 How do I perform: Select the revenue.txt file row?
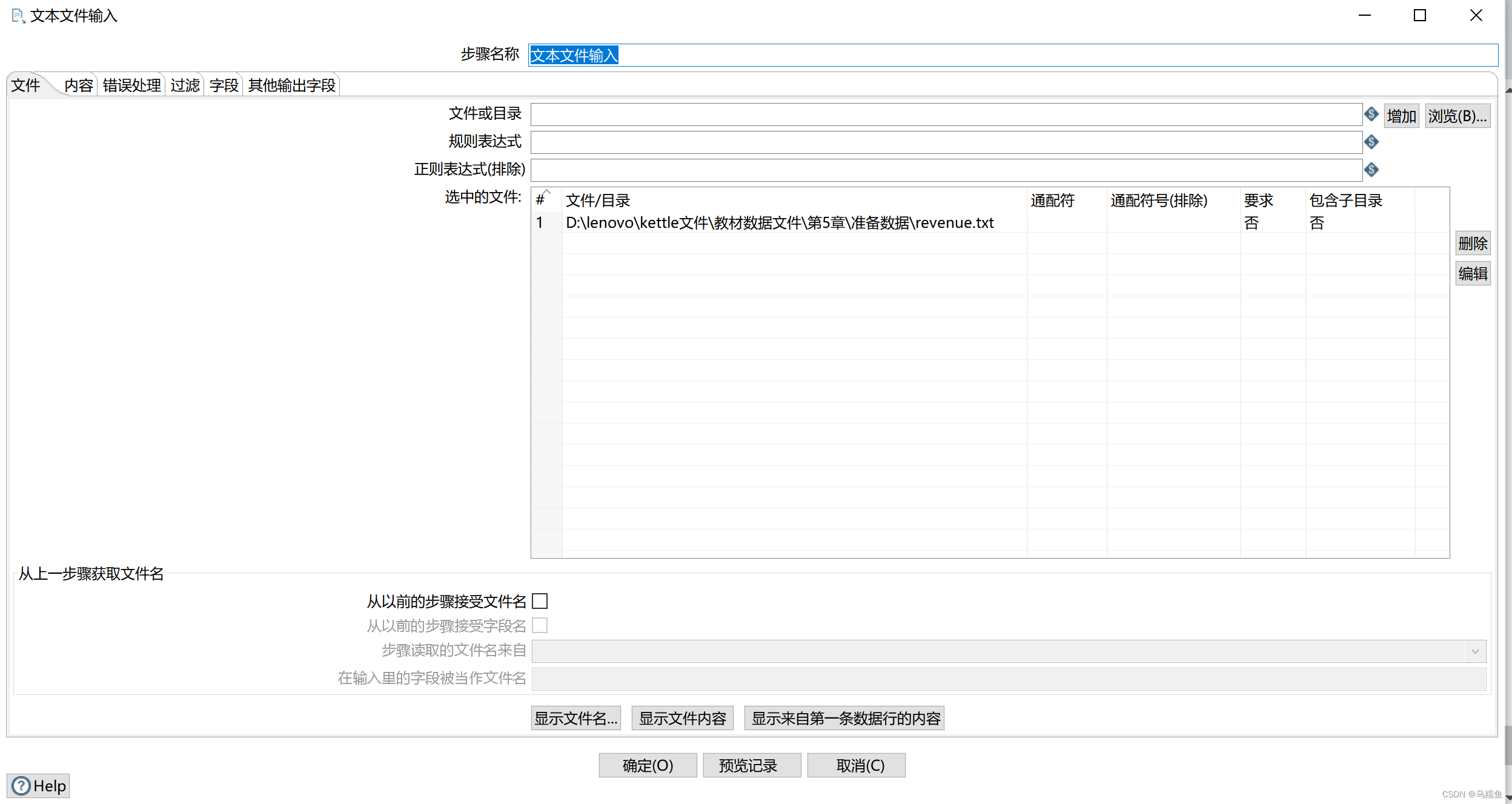(779, 223)
